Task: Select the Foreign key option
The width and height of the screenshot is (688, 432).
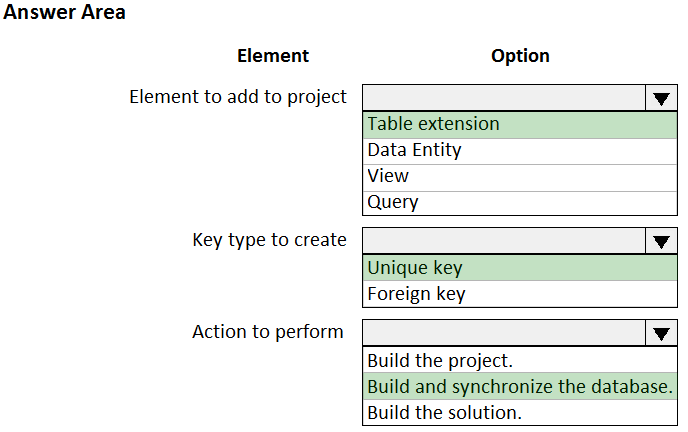Action: click(x=416, y=294)
